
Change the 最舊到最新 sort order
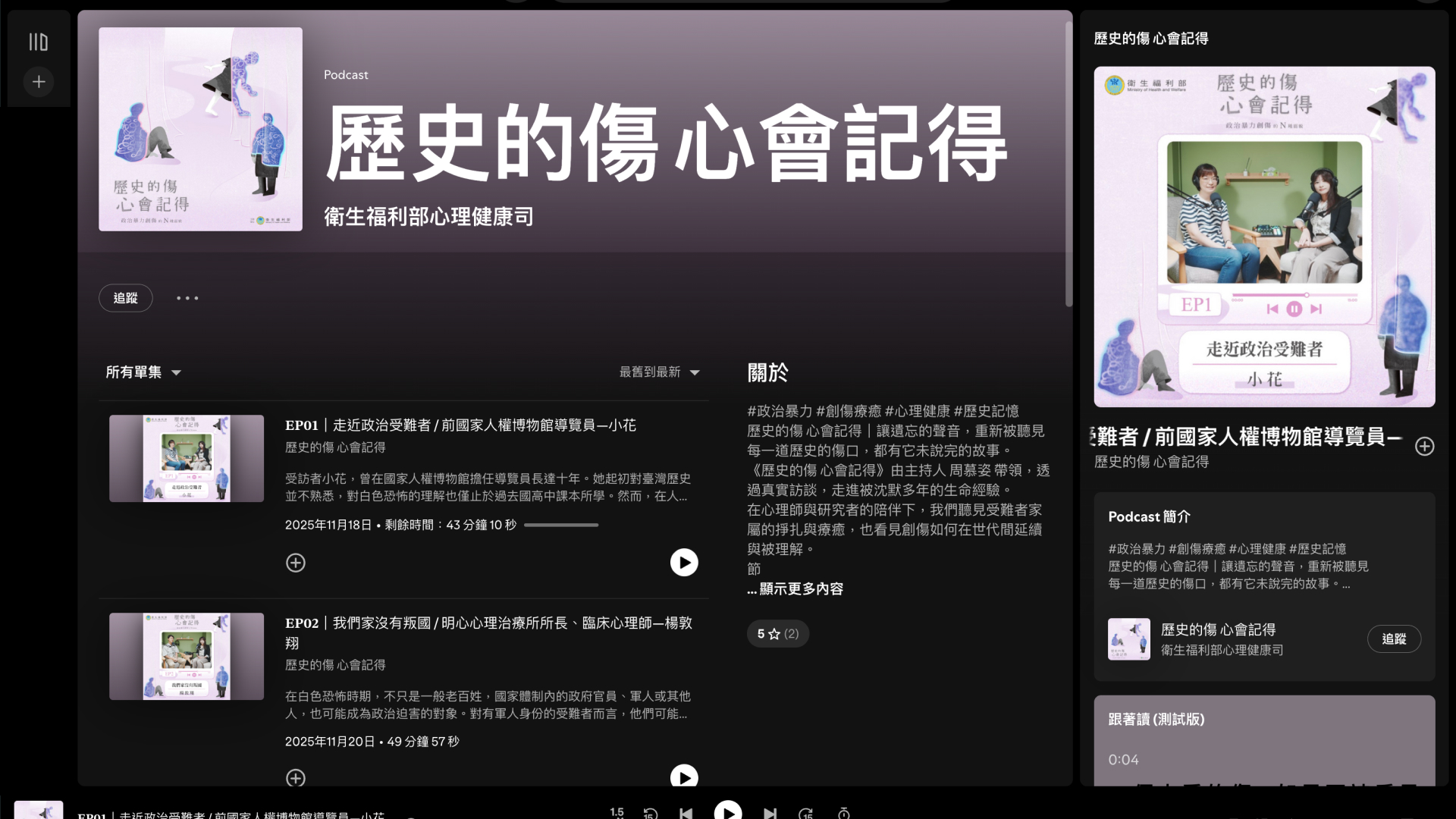[x=658, y=372]
